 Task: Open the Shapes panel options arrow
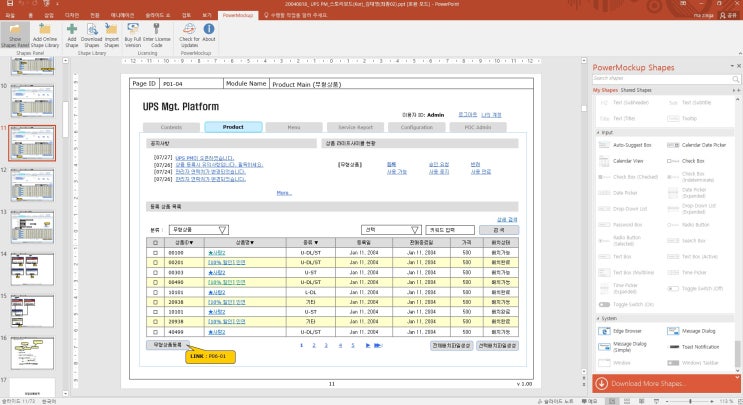[732, 66]
